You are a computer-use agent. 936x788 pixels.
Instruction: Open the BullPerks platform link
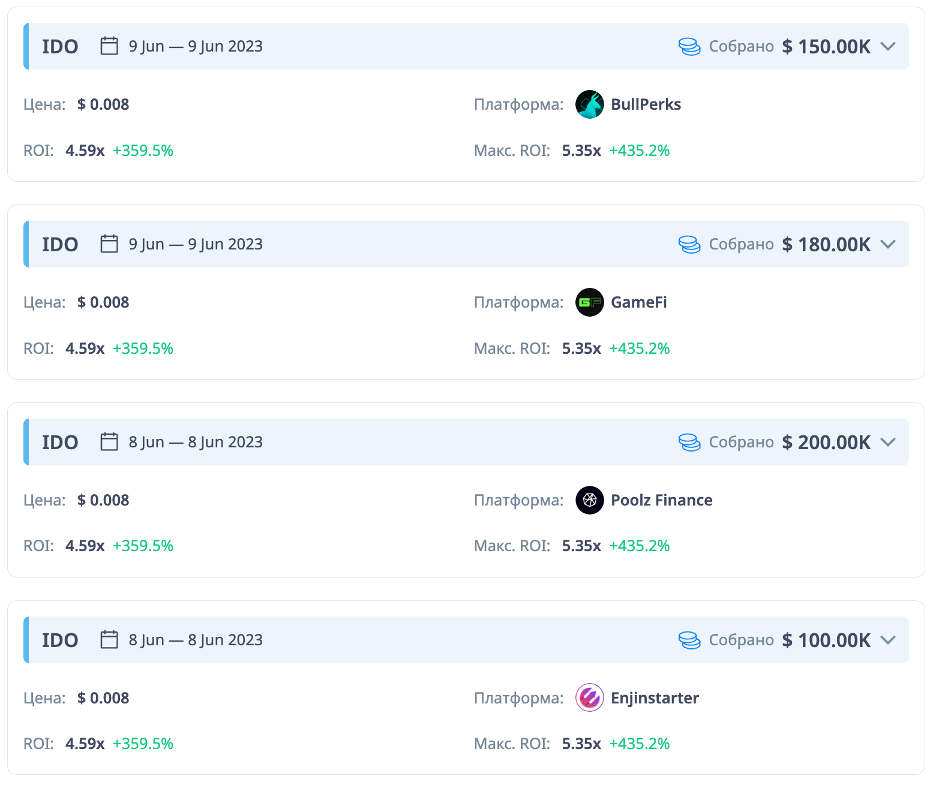click(x=646, y=104)
